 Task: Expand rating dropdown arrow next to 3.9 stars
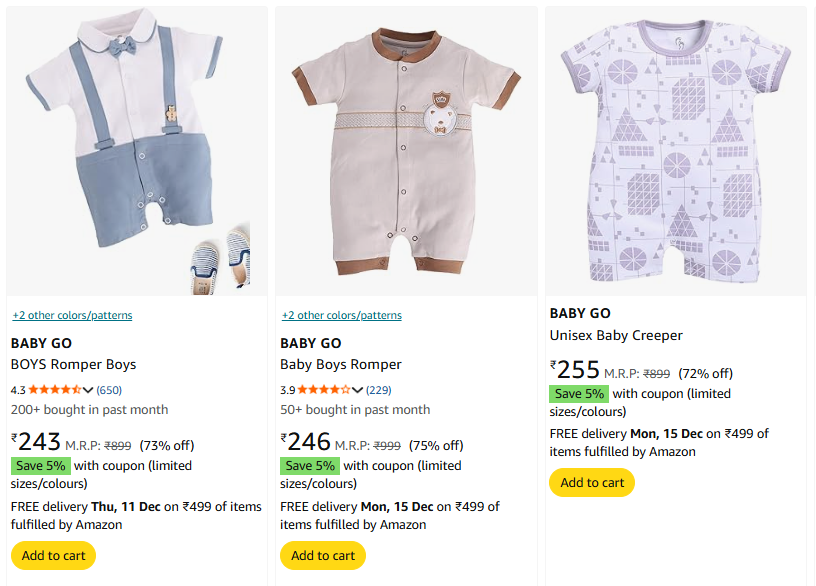[357, 390]
